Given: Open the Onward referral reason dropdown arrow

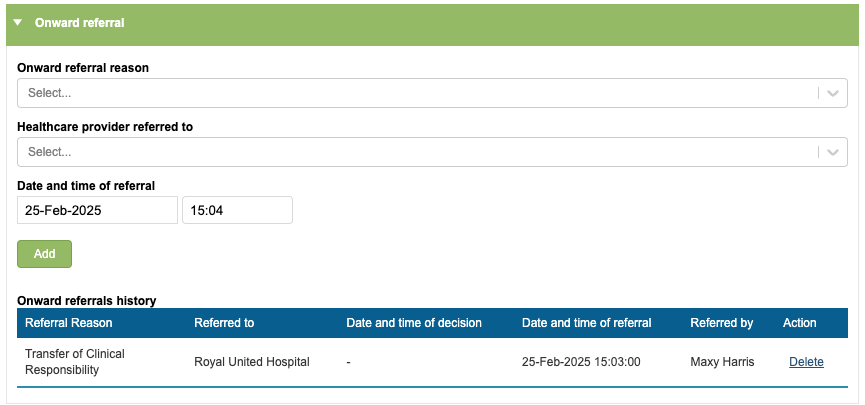Looking at the screenshot, I should coord(832,93).
